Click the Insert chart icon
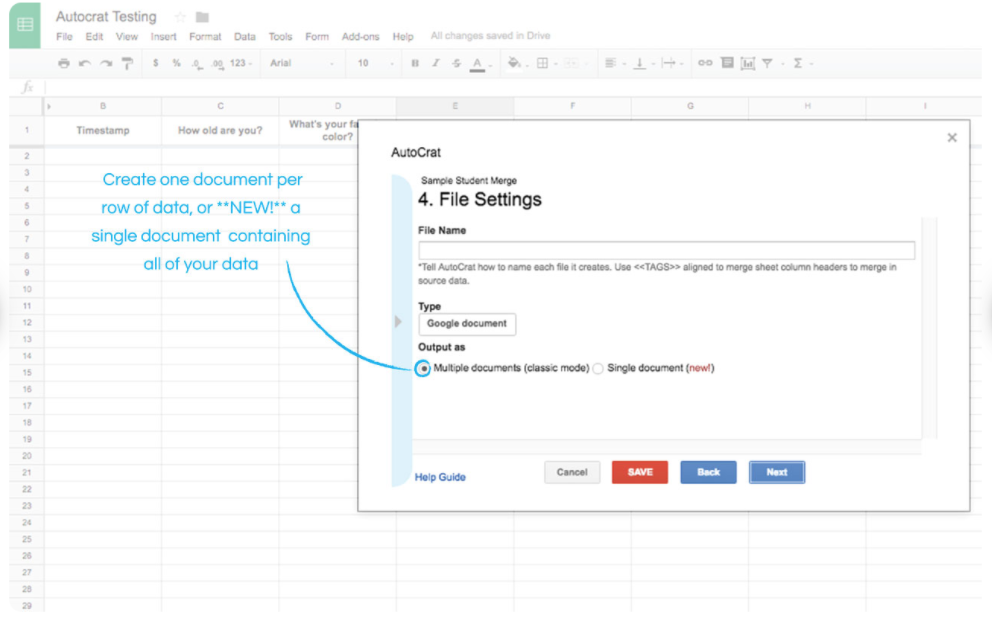Screen dimensions: 1008x622 coord(748,63)
